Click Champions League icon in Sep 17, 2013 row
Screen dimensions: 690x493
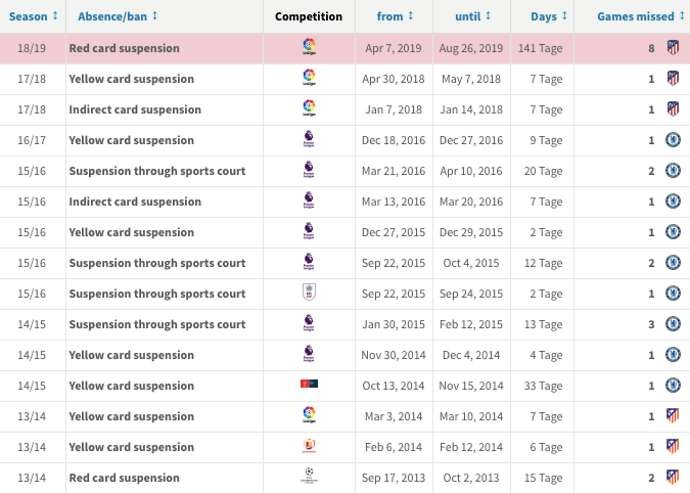(308, 477)
